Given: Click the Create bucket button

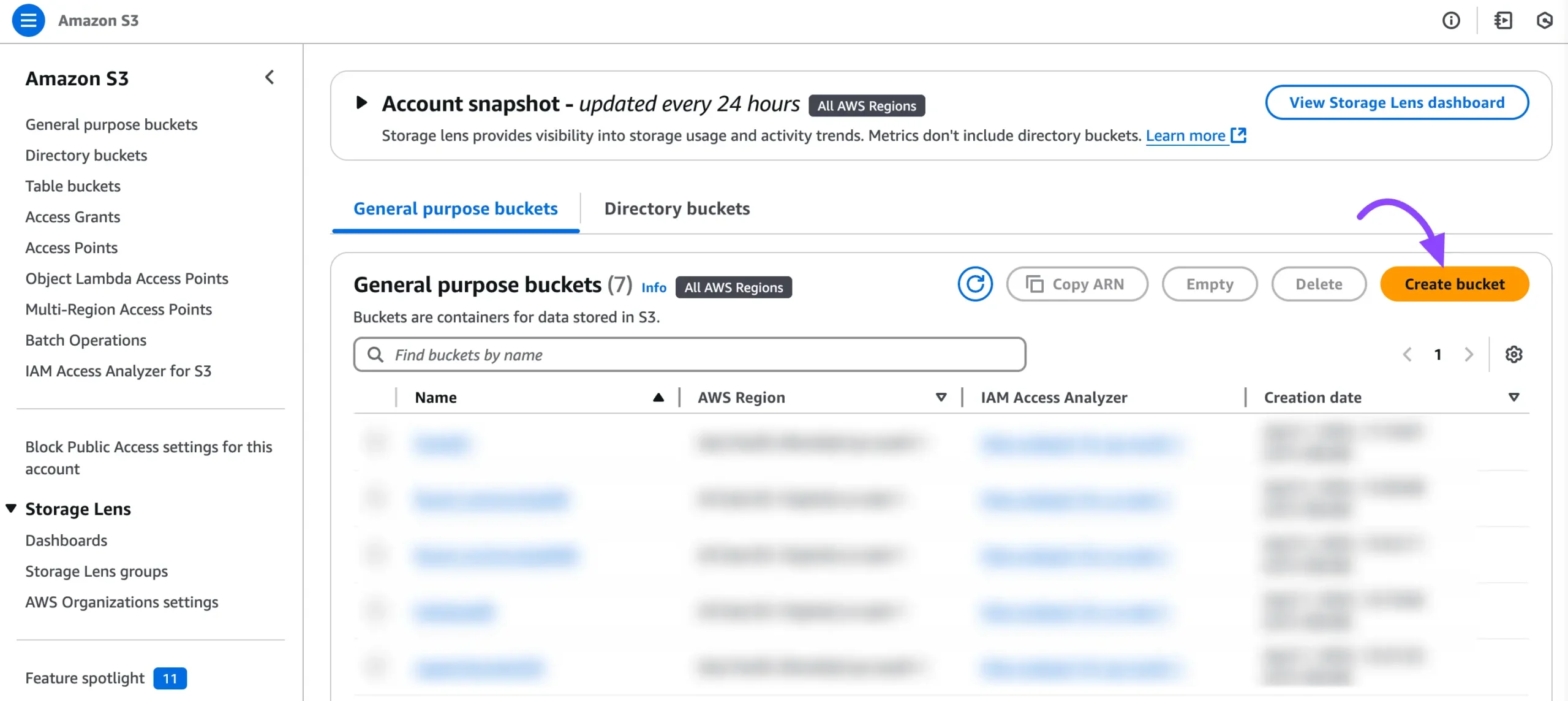Looking at the screenshot, I should pyautogui.click(x=1454, y=284).
